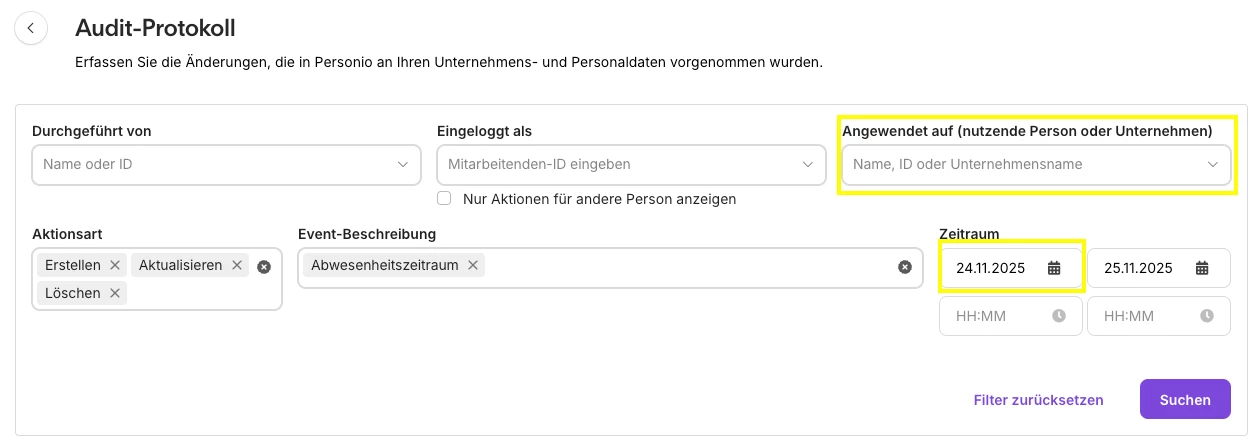Clear all Event-Beschreibung selections

point(905,267)
